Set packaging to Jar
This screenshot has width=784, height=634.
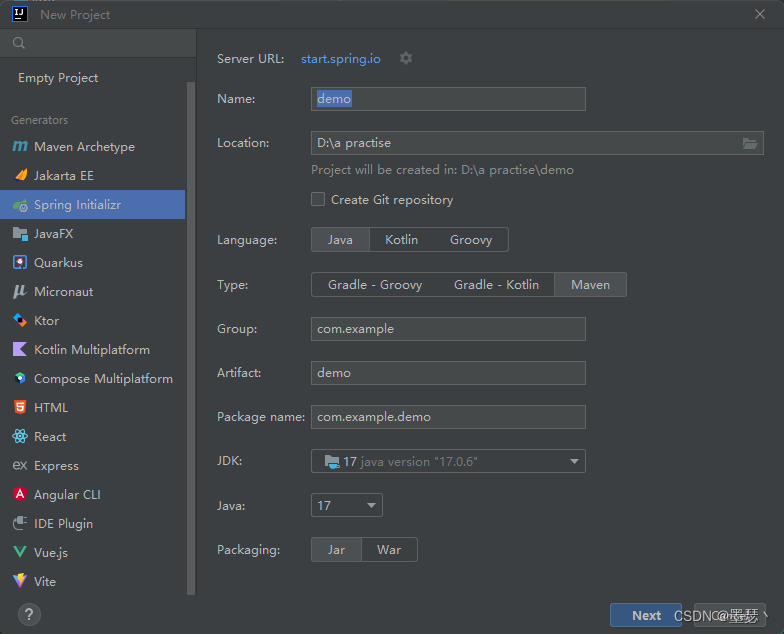click(336, 550)
